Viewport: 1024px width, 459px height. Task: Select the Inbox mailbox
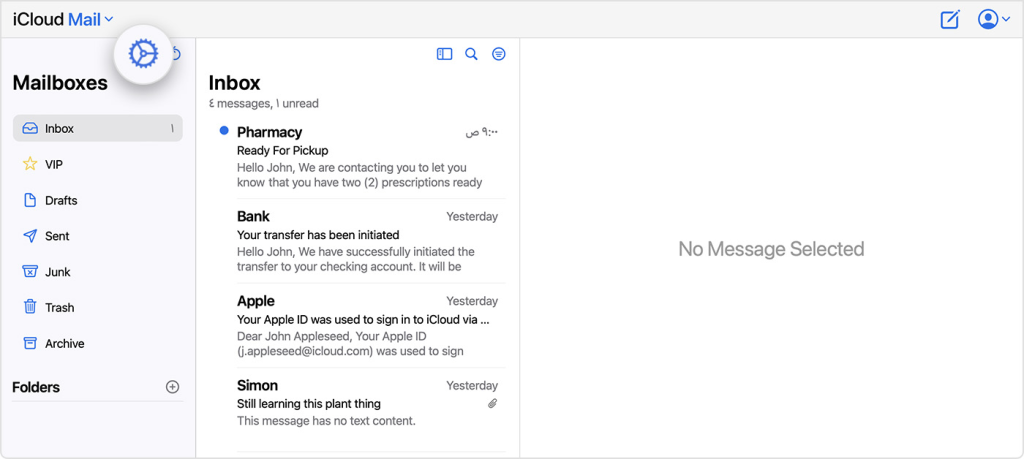coord(97,129)
